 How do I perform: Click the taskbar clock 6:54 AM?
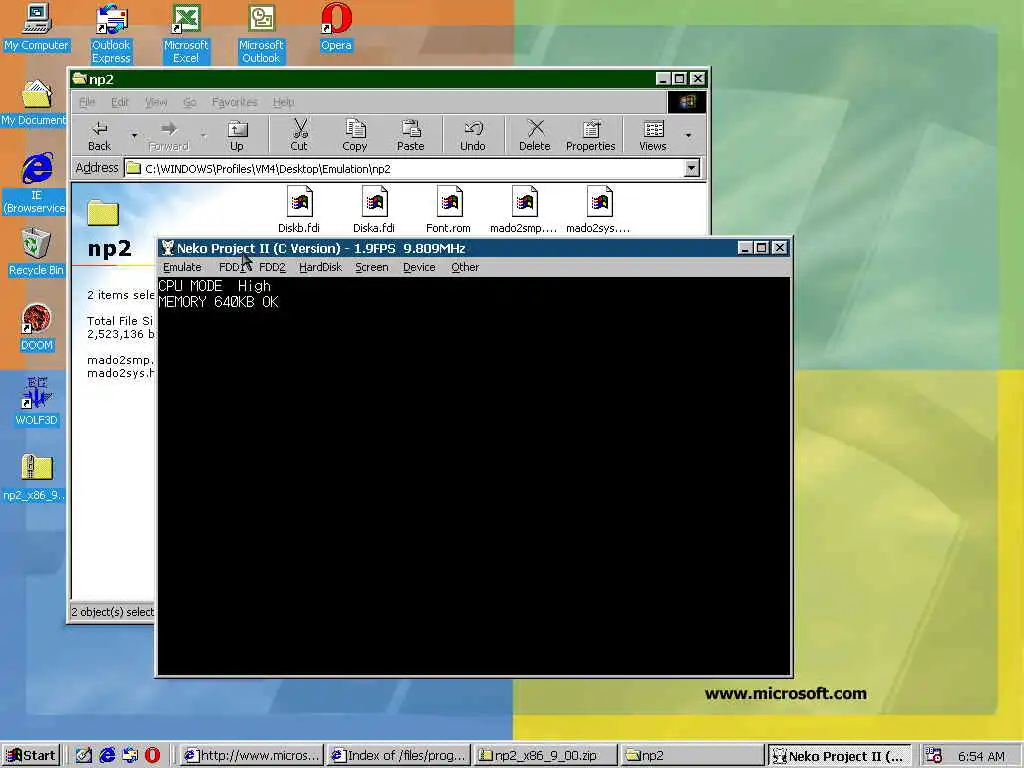tap(981, 756)
